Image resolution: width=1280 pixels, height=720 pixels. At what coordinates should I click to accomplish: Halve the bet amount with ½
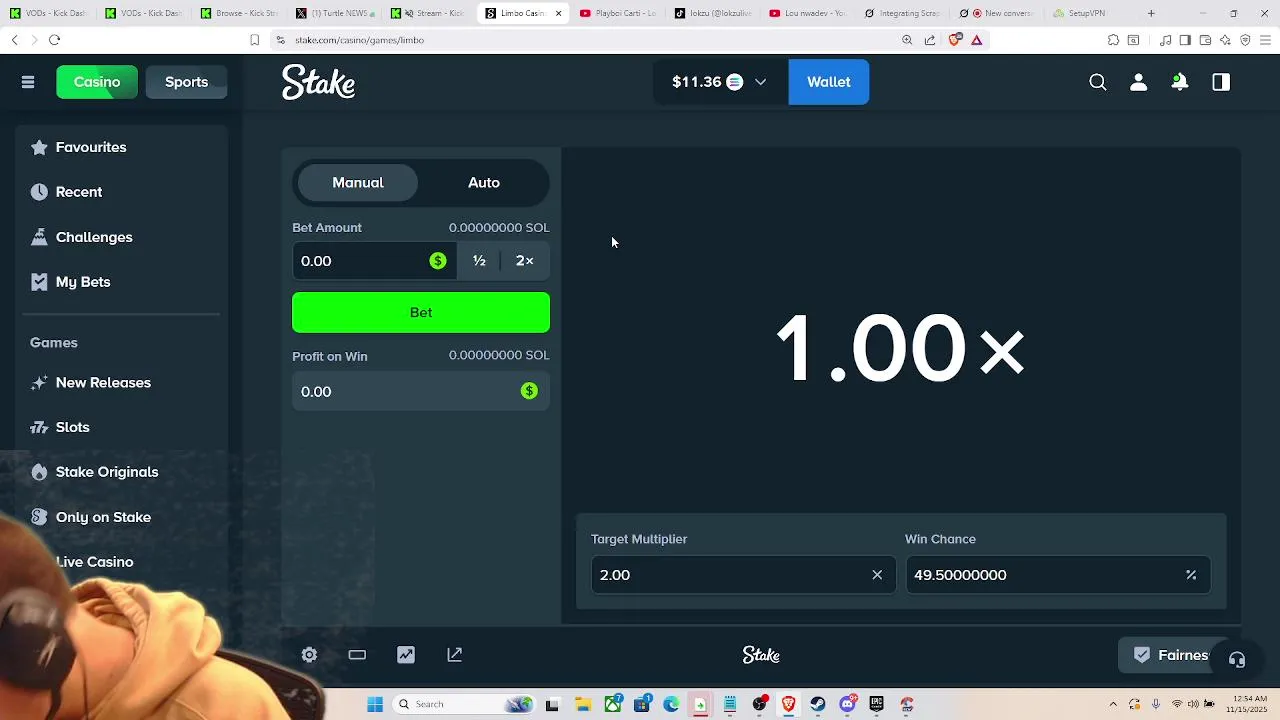pos(479,261)
